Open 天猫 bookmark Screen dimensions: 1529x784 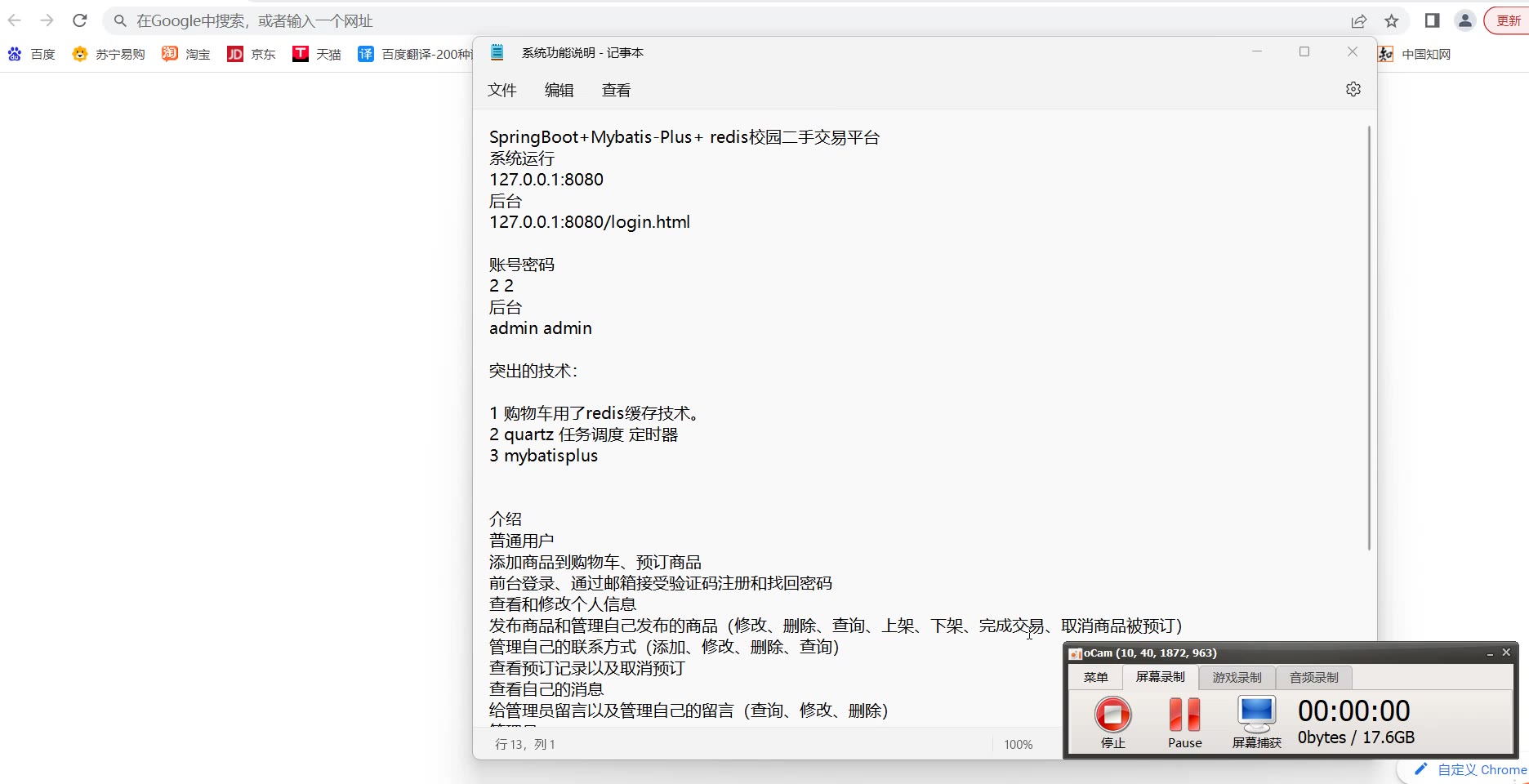[x=316, y=54]
